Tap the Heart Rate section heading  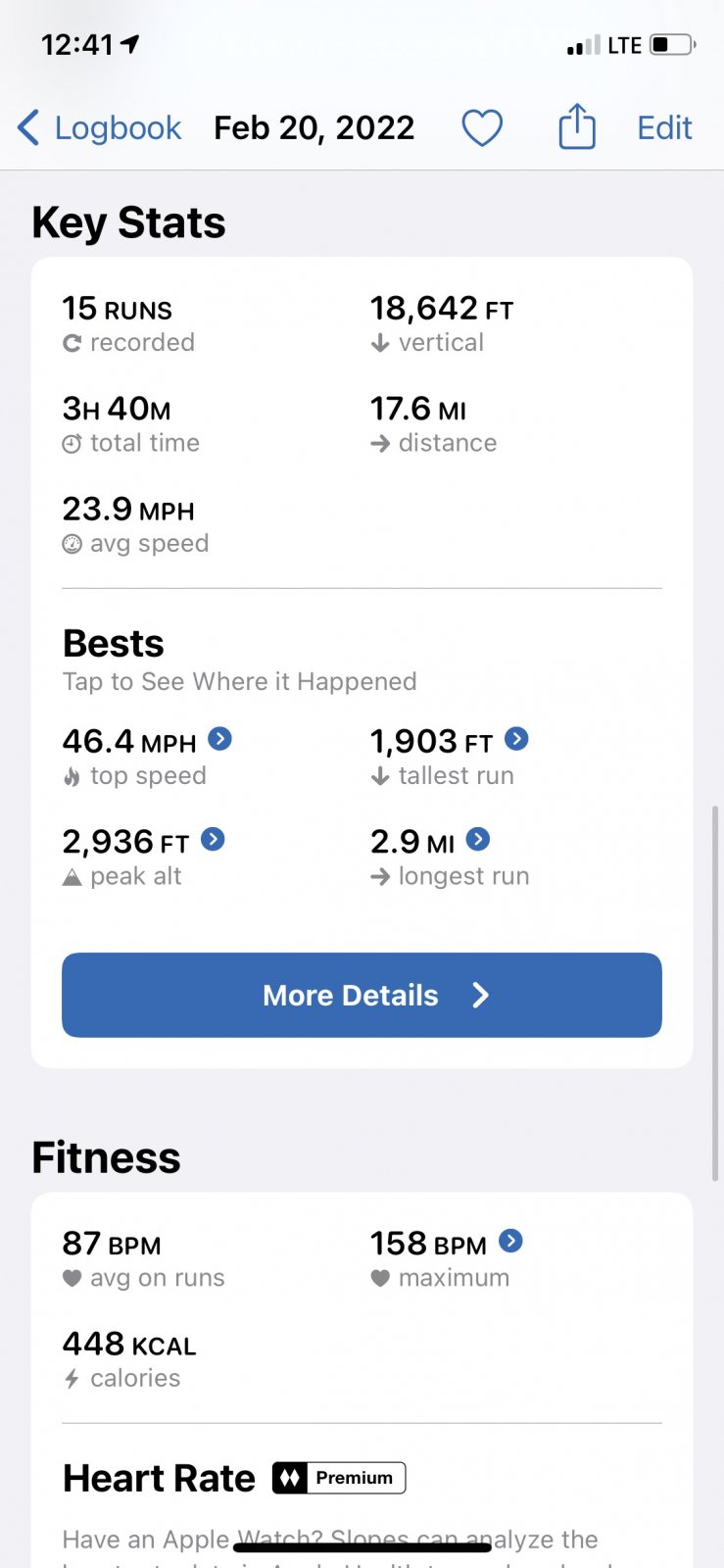pos(159,1478)
